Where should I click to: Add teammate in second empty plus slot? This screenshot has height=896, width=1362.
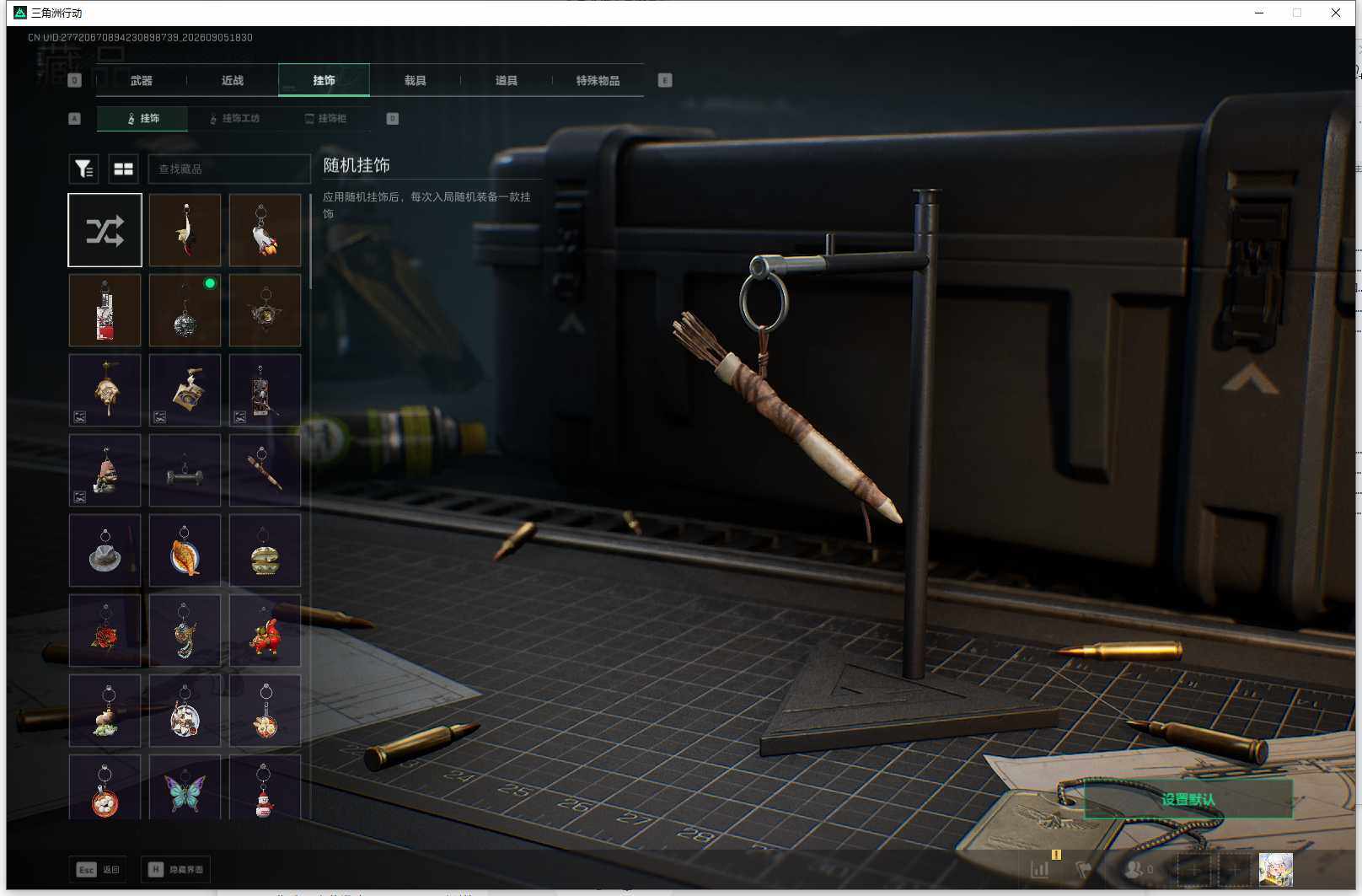coord(1234,870)
